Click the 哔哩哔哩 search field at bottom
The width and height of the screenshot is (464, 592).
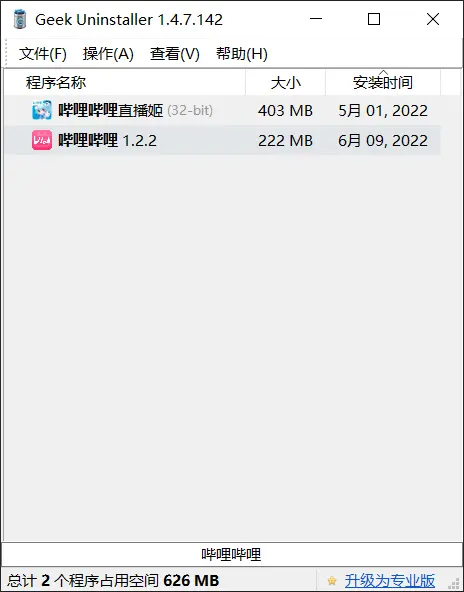(x=231, y=554)
